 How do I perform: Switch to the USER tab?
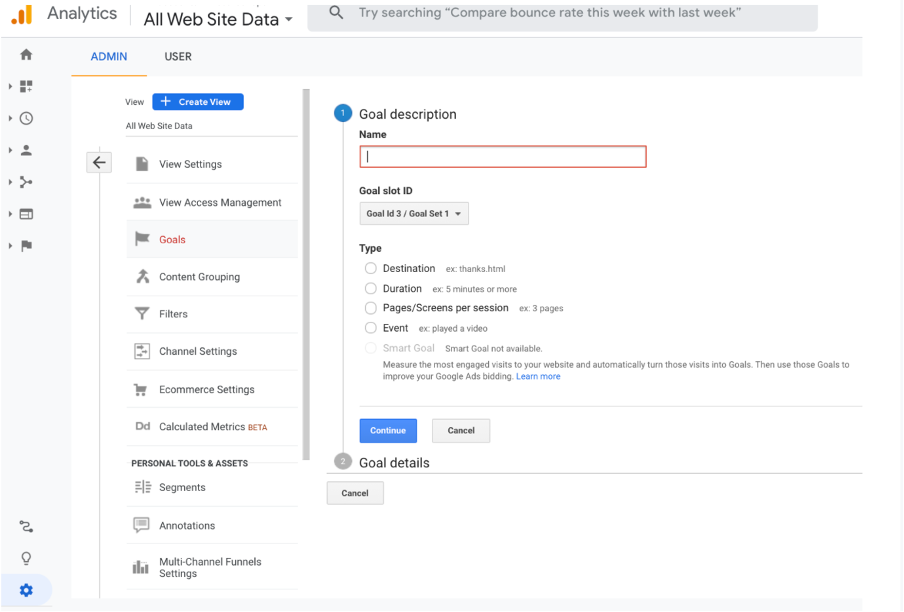point(178,57)
